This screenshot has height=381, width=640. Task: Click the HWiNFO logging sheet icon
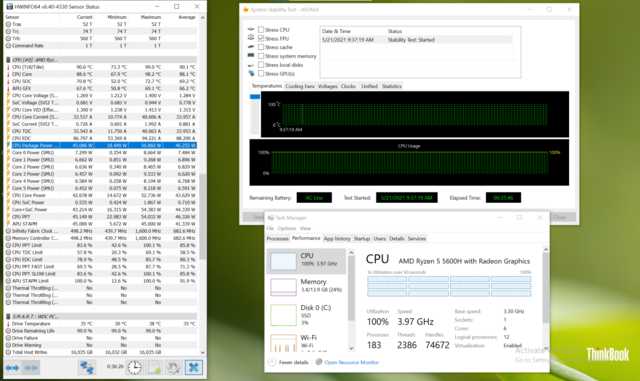(x=154, y=368)
